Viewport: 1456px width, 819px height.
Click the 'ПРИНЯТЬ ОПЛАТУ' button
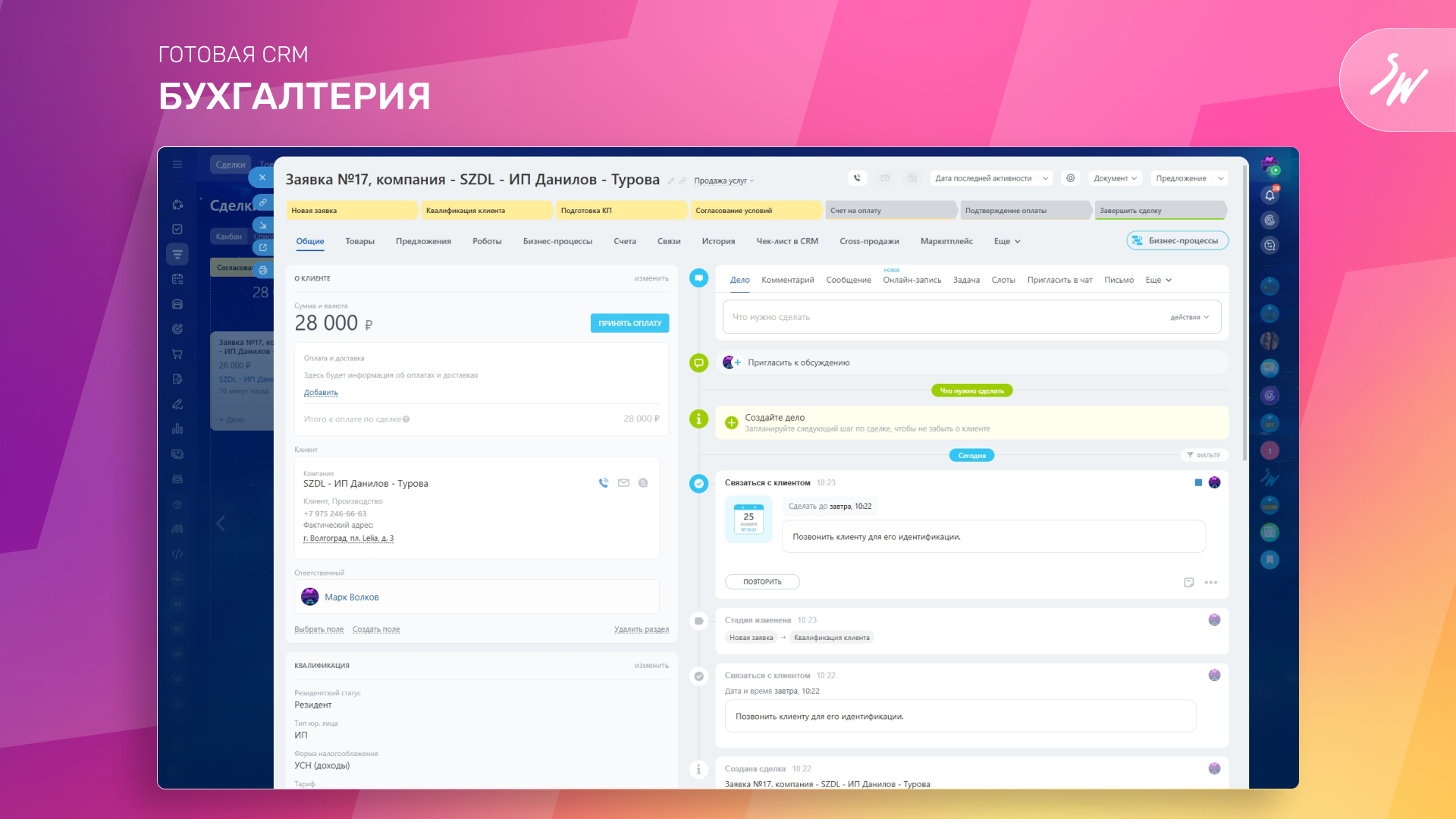[x=629, y=323]
